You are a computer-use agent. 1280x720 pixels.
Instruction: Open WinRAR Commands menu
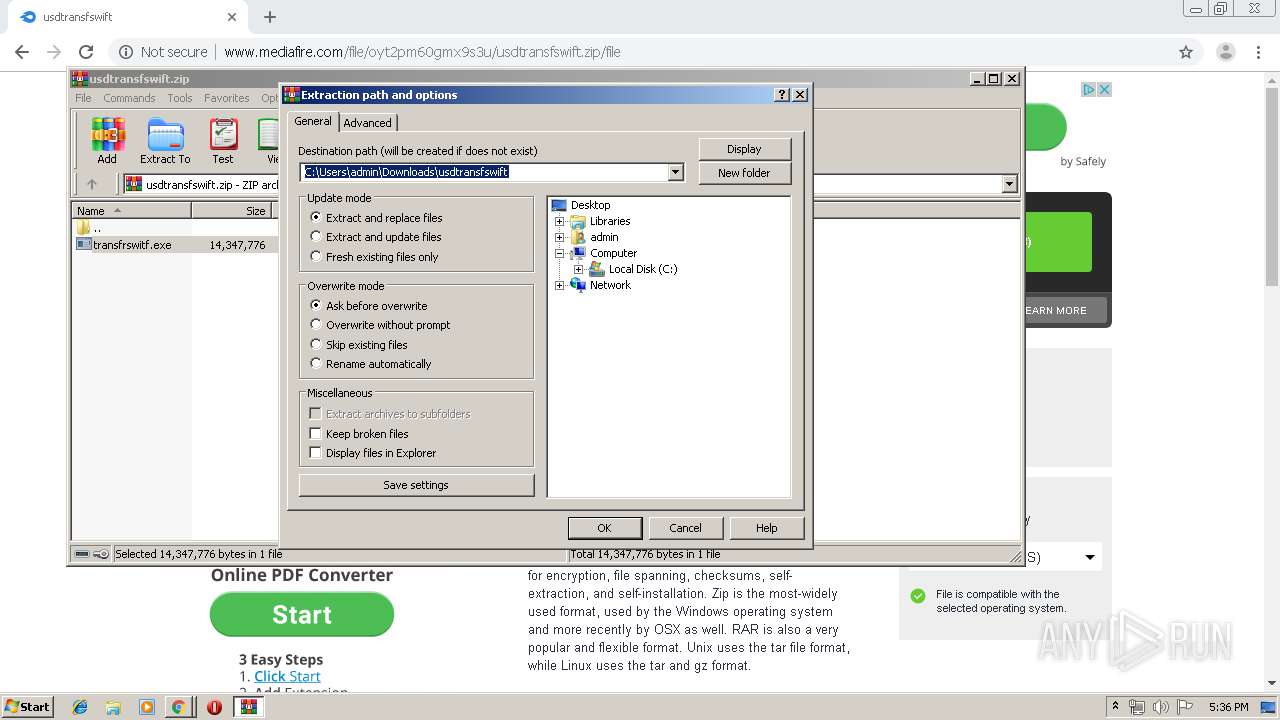(x=129, y=98)
